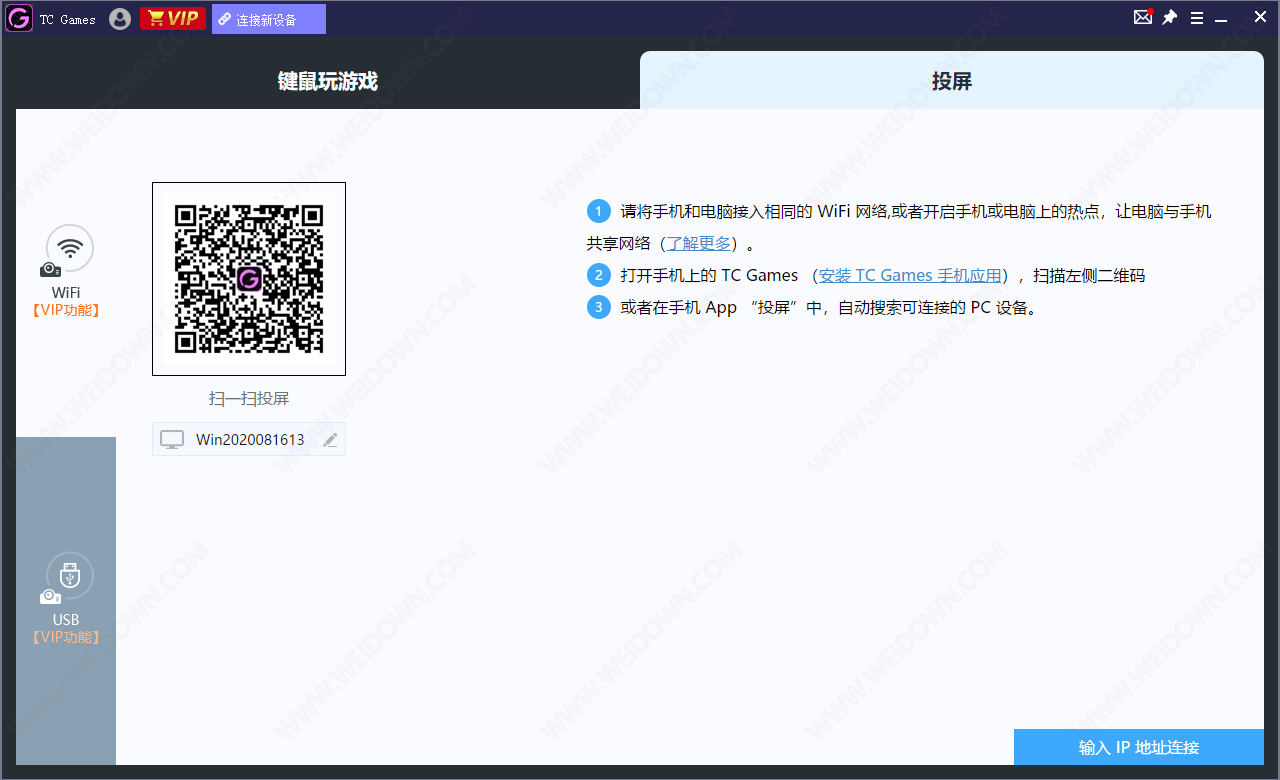Open the 了解更多 link

pyautogui.click(x=699, y=243)
